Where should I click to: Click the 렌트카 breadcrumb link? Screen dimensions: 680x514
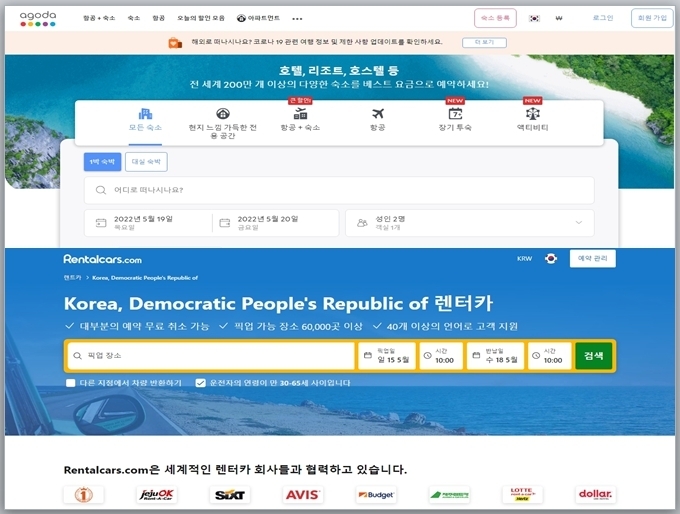pos(72,278)
